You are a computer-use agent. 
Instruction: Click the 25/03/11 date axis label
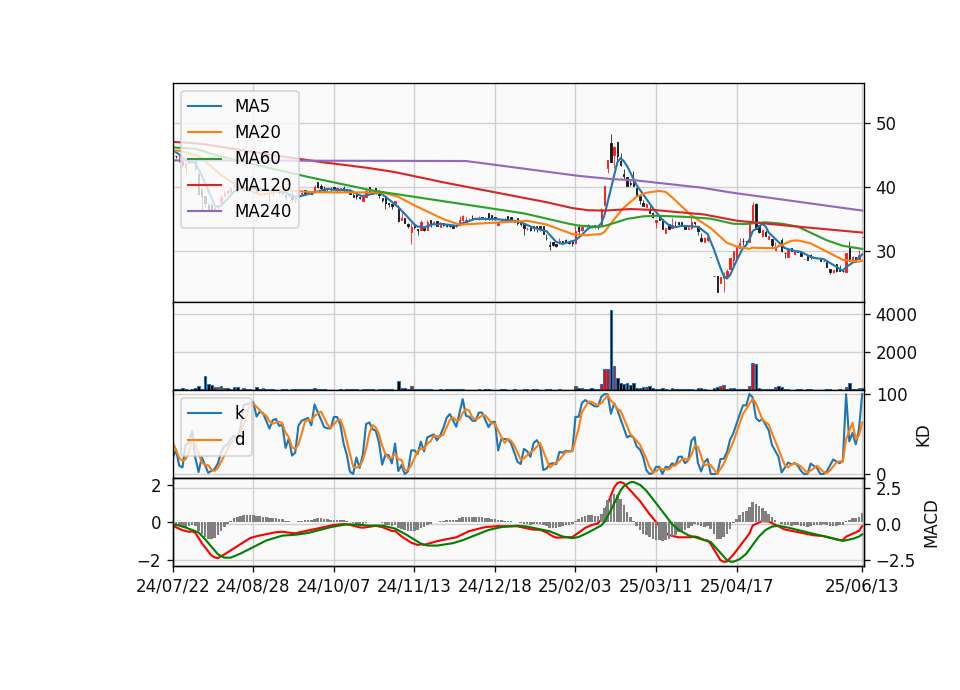(x=656, y=587)
